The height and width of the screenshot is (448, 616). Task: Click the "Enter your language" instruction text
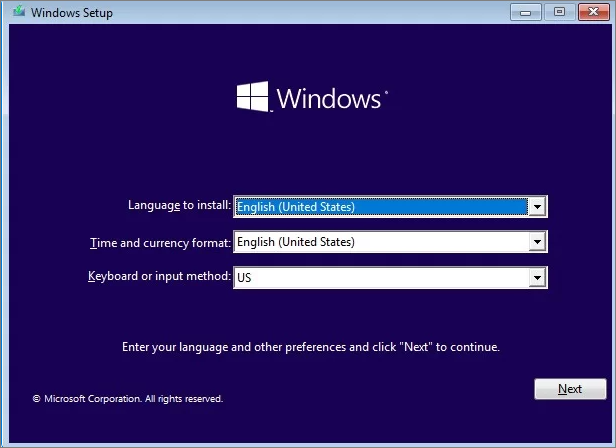click(x=310, y=348)
